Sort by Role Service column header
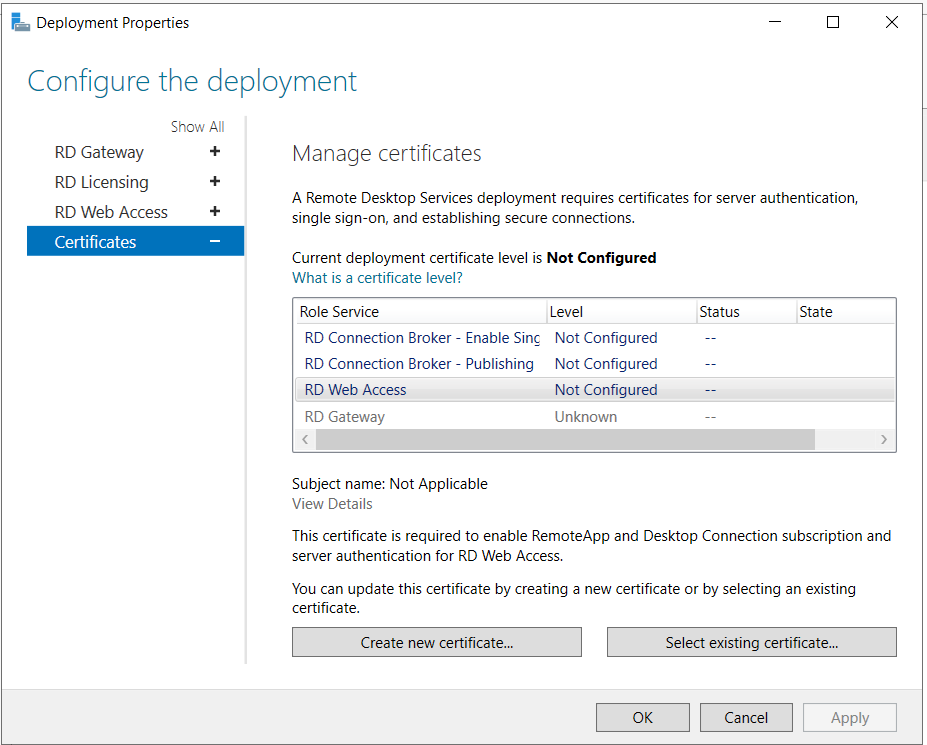This screenshot has height=745, width=927. (x=420, y=312)
